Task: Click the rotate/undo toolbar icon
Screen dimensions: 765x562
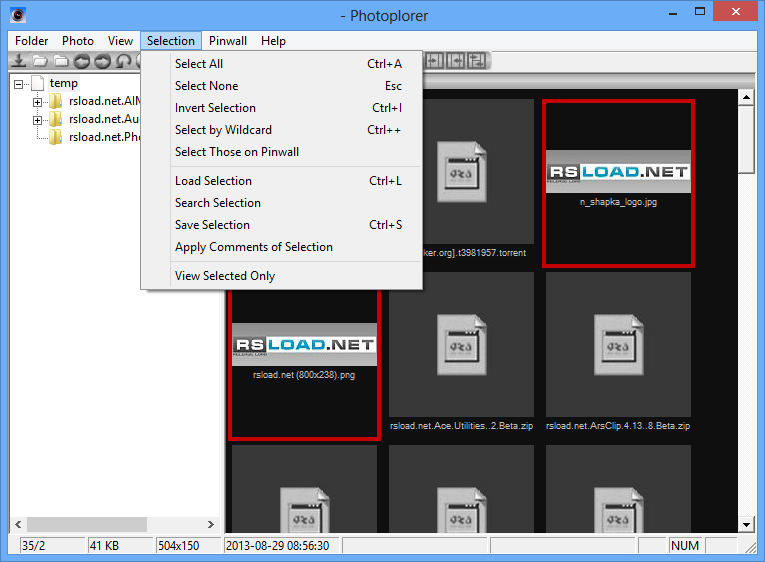Action: pyautogui.click(x=124, y=61)
